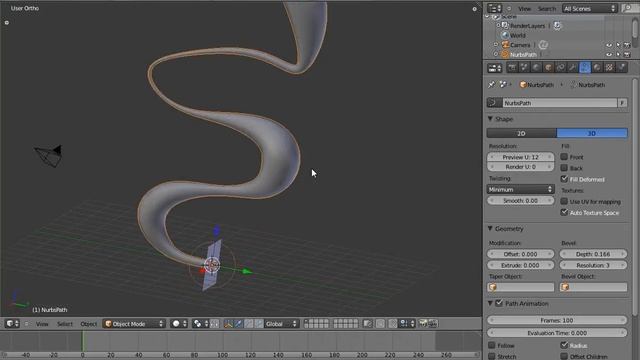Toggle NurbsPath visibility eye in outliner
The width and height of the screenshot is (640, 360).
pos(609,55)
